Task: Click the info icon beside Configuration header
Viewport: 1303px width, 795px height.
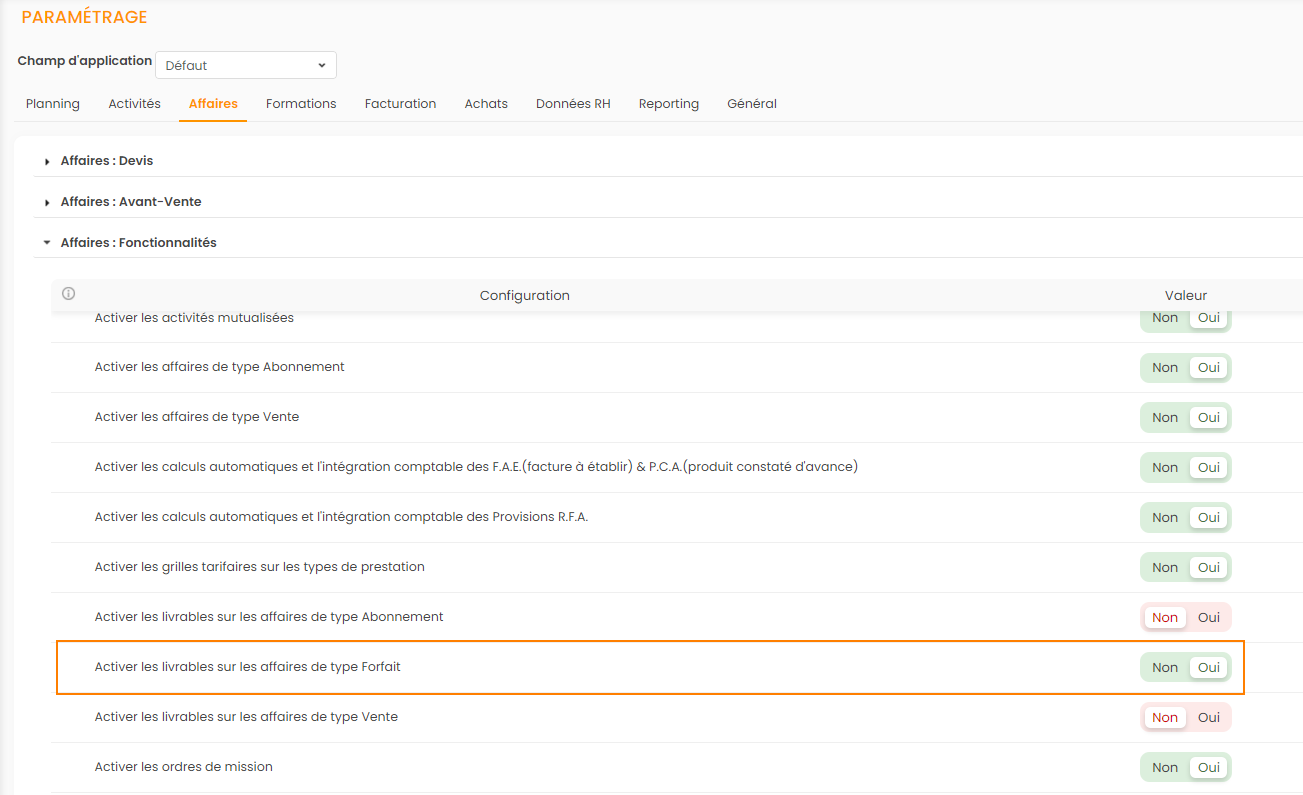Action: (x=69, y=294)
